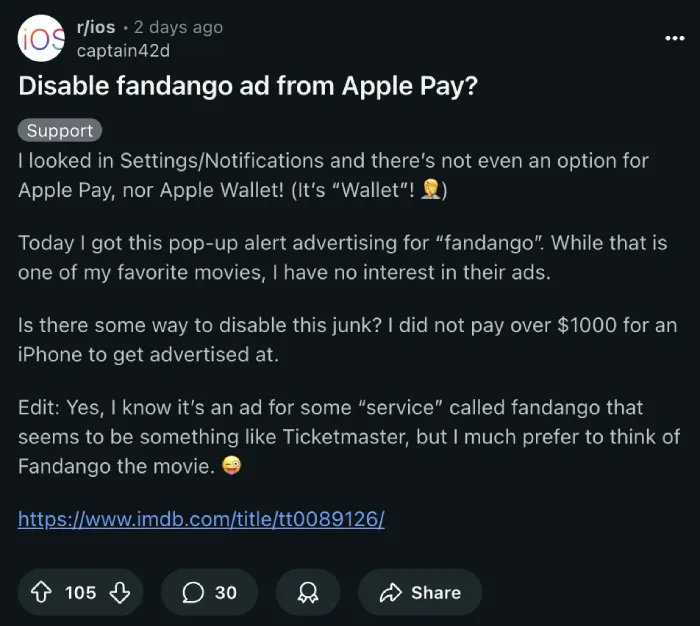Screen dimensions: 700x626
Task: Give an award with the ribbon icon
Action: point(308,593)
